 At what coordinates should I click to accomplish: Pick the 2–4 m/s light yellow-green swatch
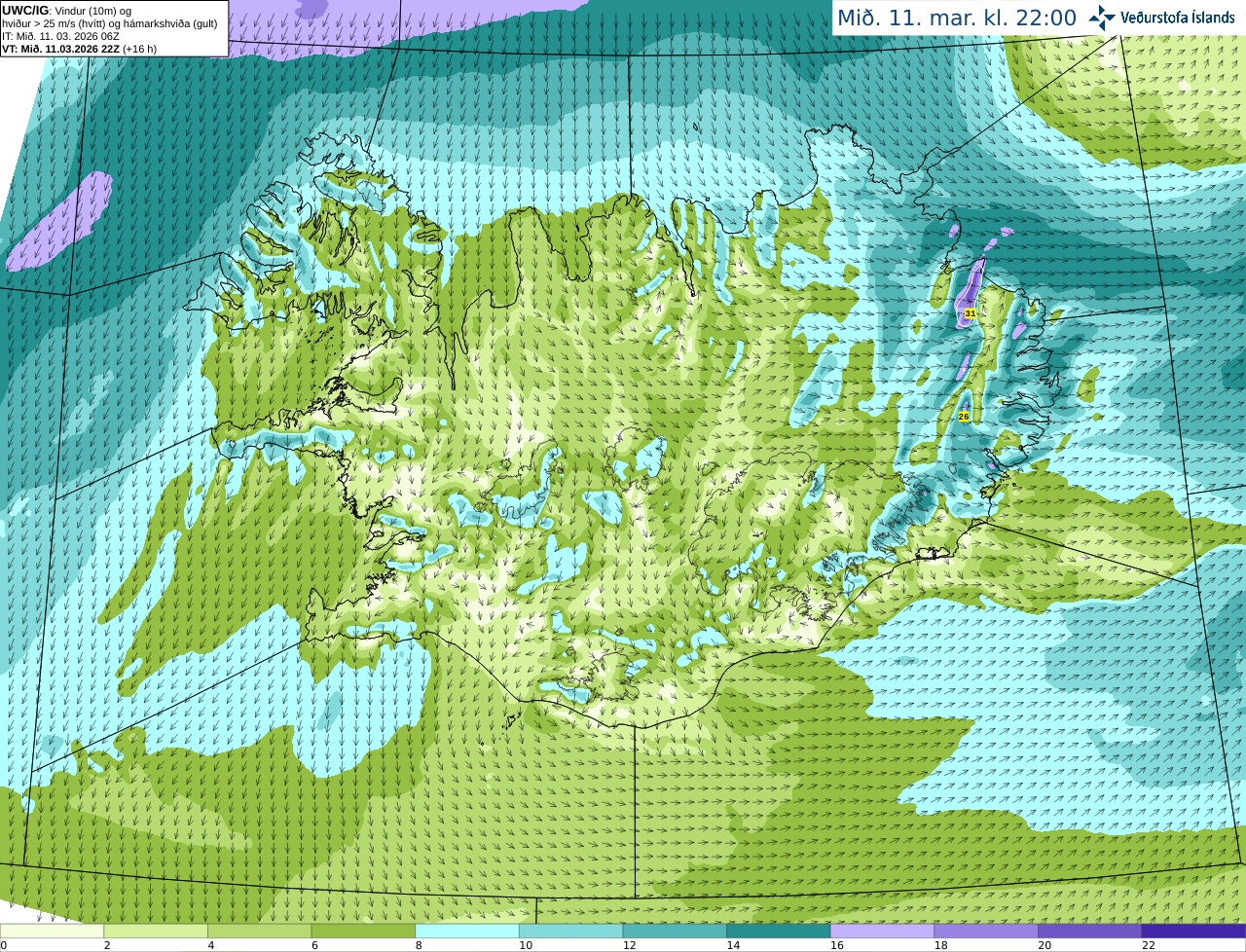pyautogui.click(x=156, y=931)
